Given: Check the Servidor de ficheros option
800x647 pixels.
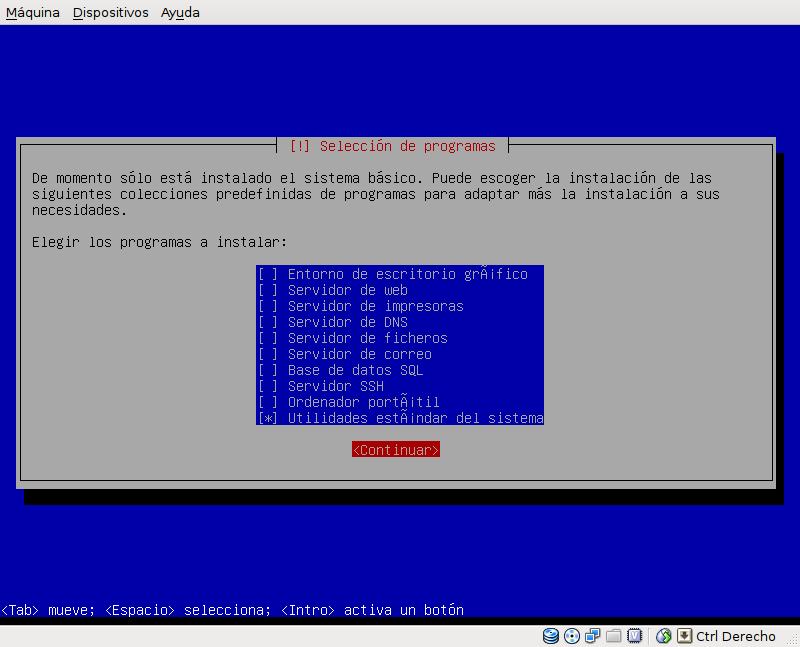Looking at the screenshot, I should tap(399, 338).
